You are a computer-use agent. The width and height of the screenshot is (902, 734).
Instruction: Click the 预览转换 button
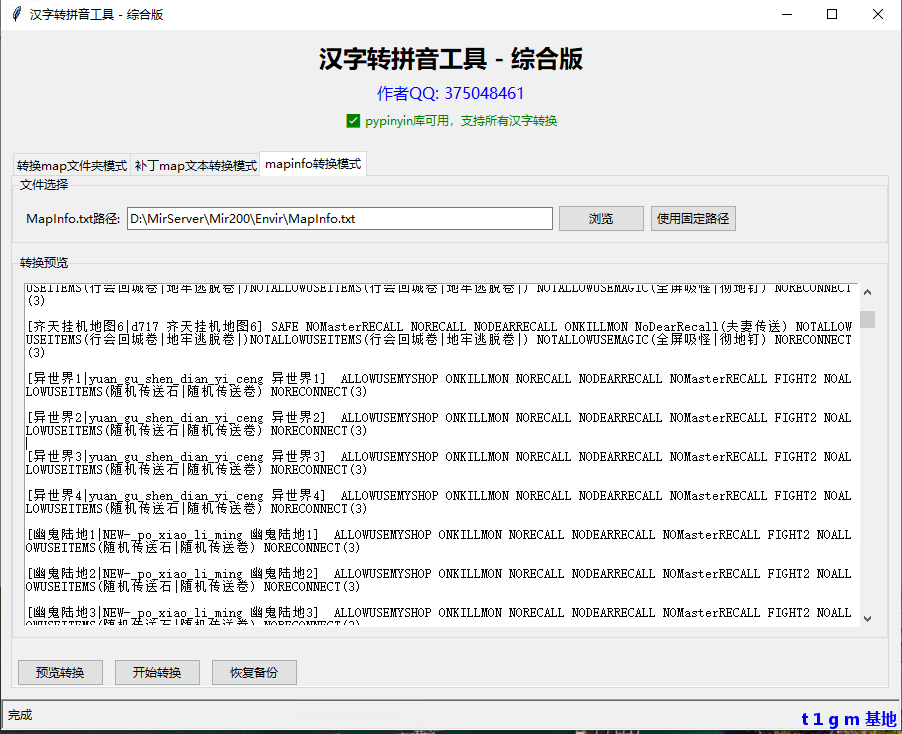(60, 672)
